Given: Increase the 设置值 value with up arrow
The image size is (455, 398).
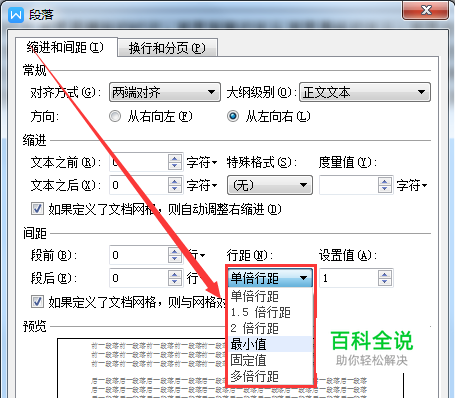Looking at the screenshot, I should pyautogui.click(x=385, y=274).
